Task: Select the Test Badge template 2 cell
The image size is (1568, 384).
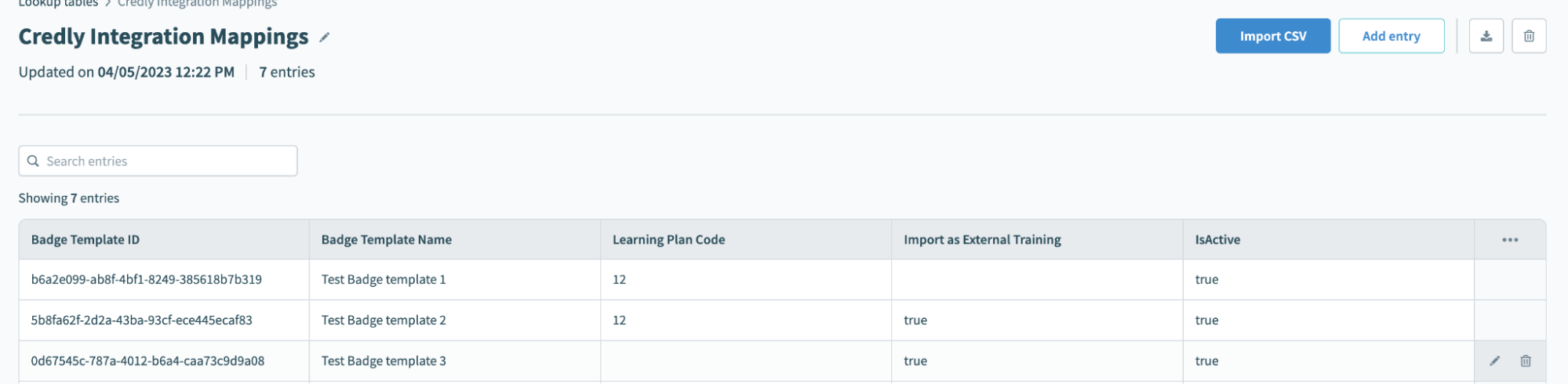Action: pyautogui.click(x=384, y=321)
